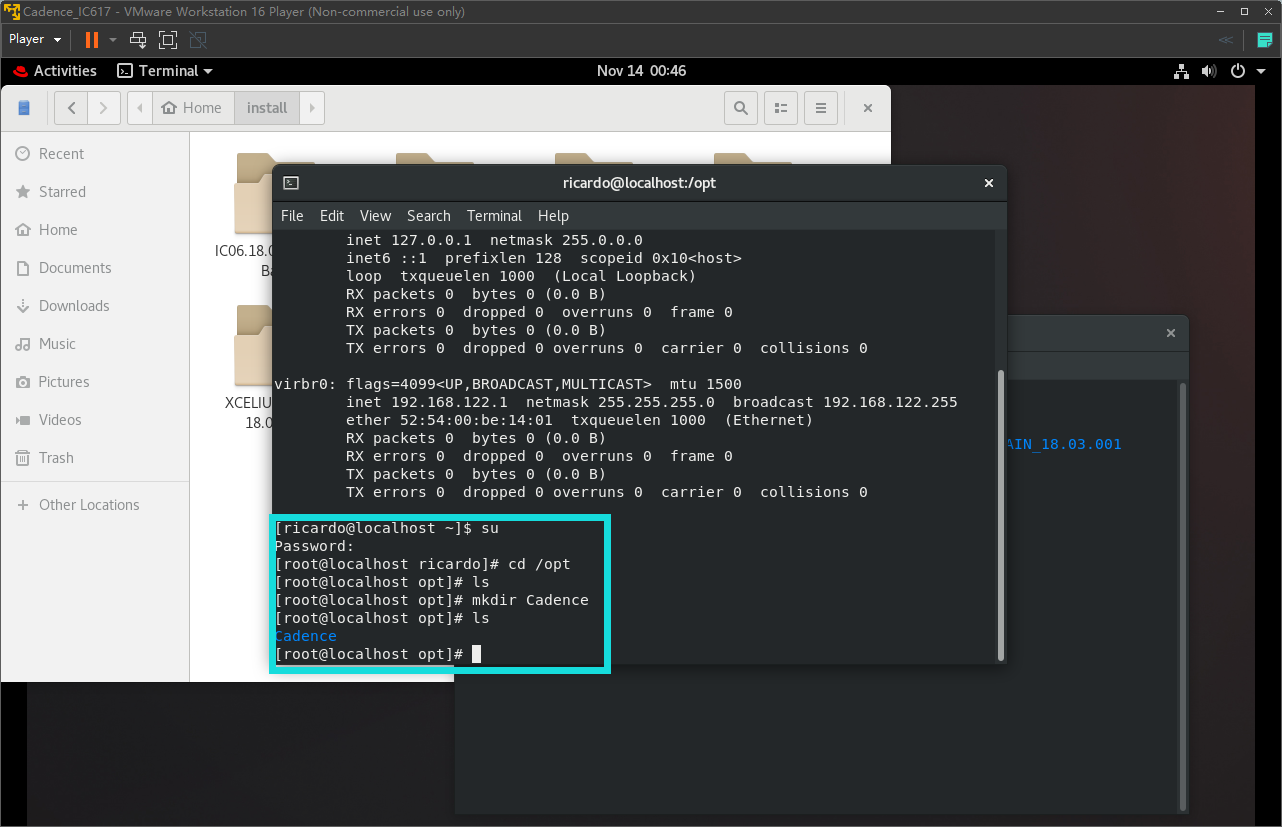Pause the virtual machine in VMware
Screen dimensions: 1282x827
92,40
